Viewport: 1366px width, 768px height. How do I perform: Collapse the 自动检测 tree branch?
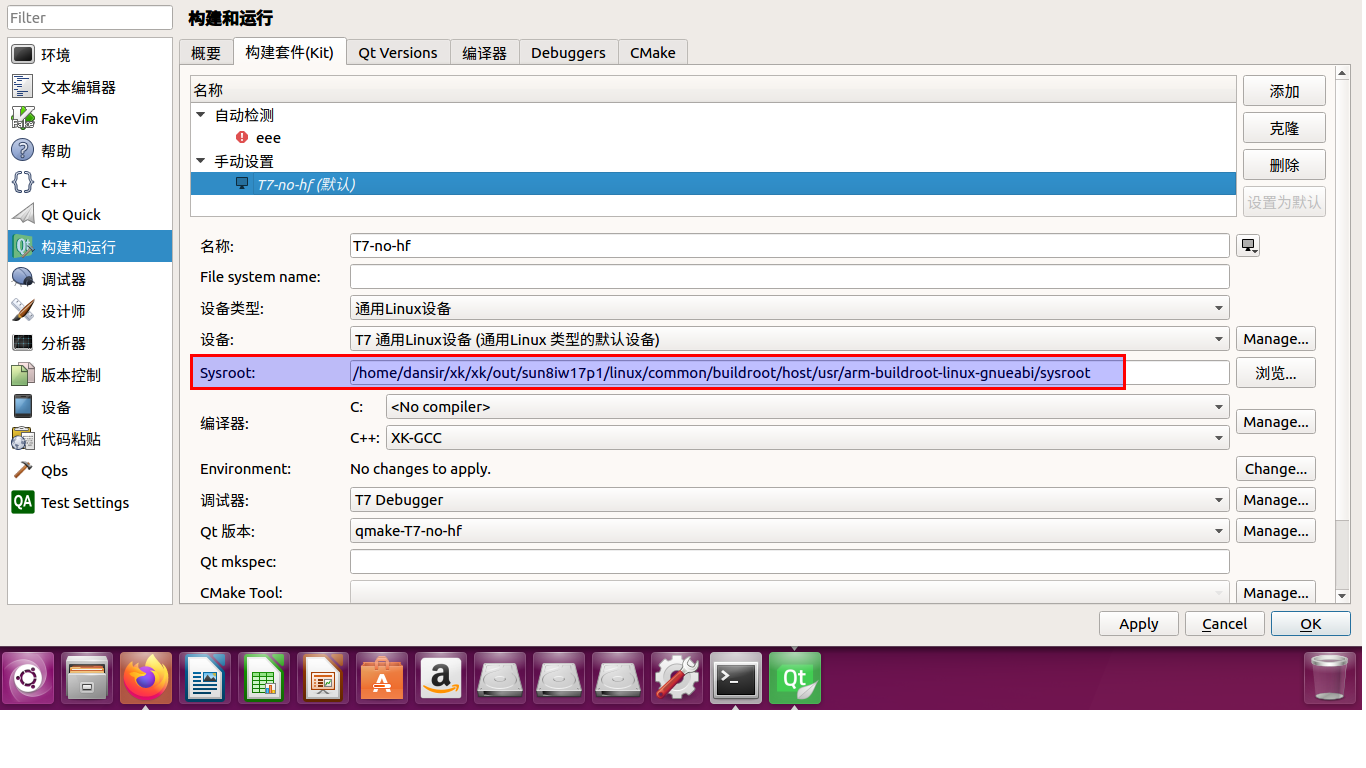pos(200,115)
